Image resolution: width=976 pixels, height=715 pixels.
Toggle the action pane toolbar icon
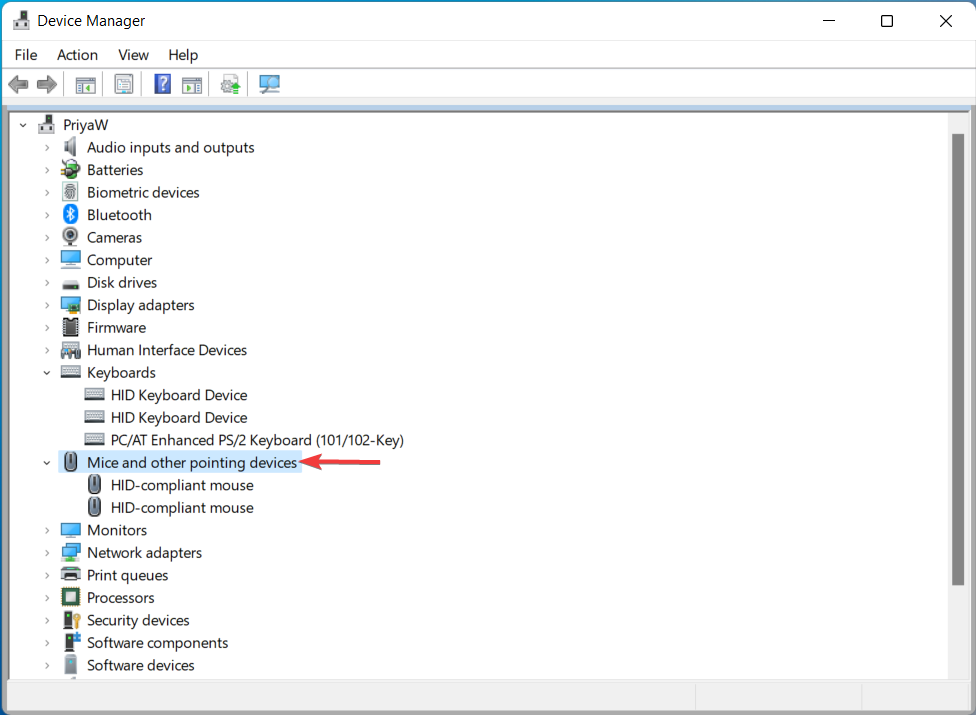tap(192, 85)
